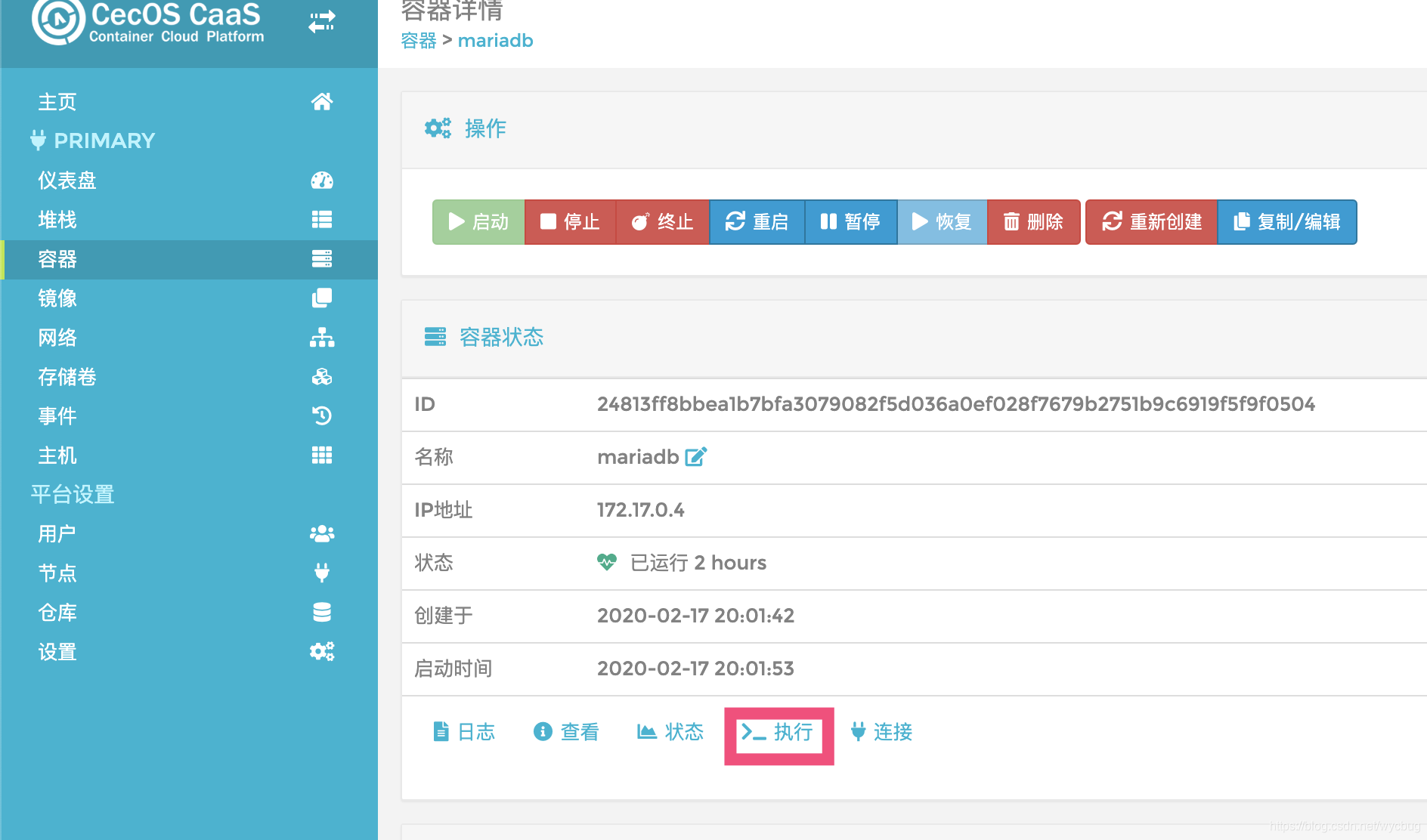This screenshot has height=840, width=1427.
Task: Click the 停止 stop button
Action: tap(571, 221)
